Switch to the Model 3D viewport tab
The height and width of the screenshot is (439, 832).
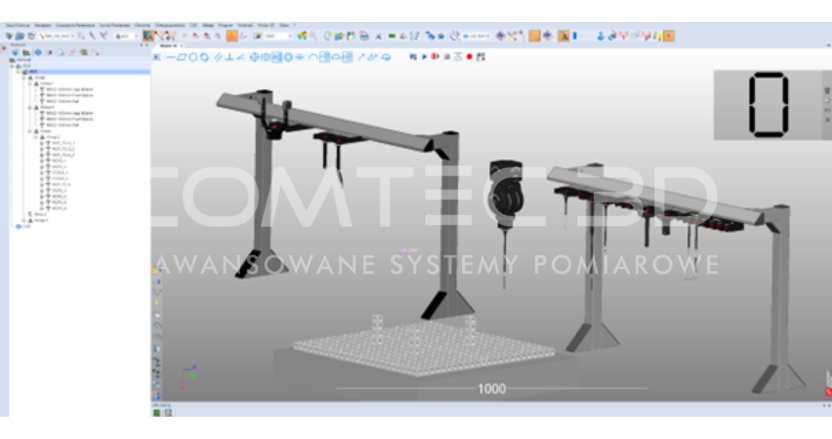click(x=165, y=46)
